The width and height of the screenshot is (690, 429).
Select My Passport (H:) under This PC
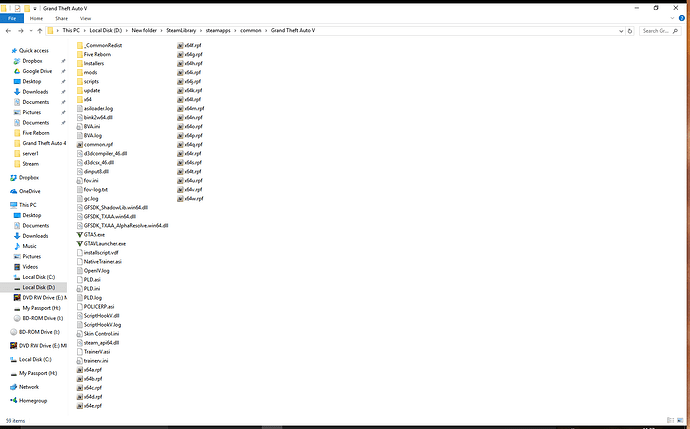pyautogui.click(x=37, y=308)
